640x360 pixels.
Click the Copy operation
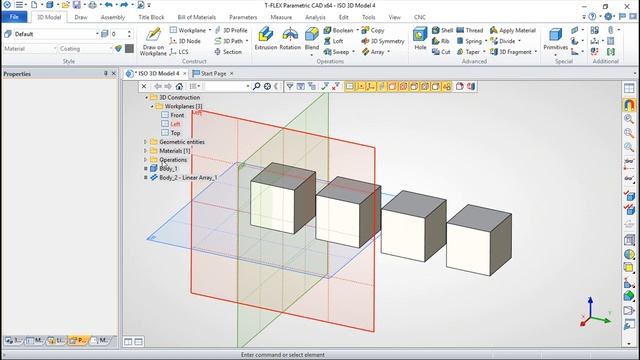point(373,30)
